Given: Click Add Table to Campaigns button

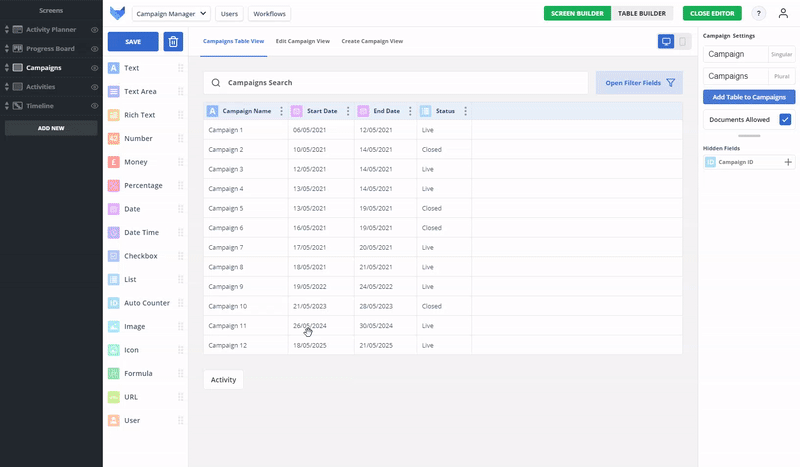Looking at the screenshot, I should 749,97.
